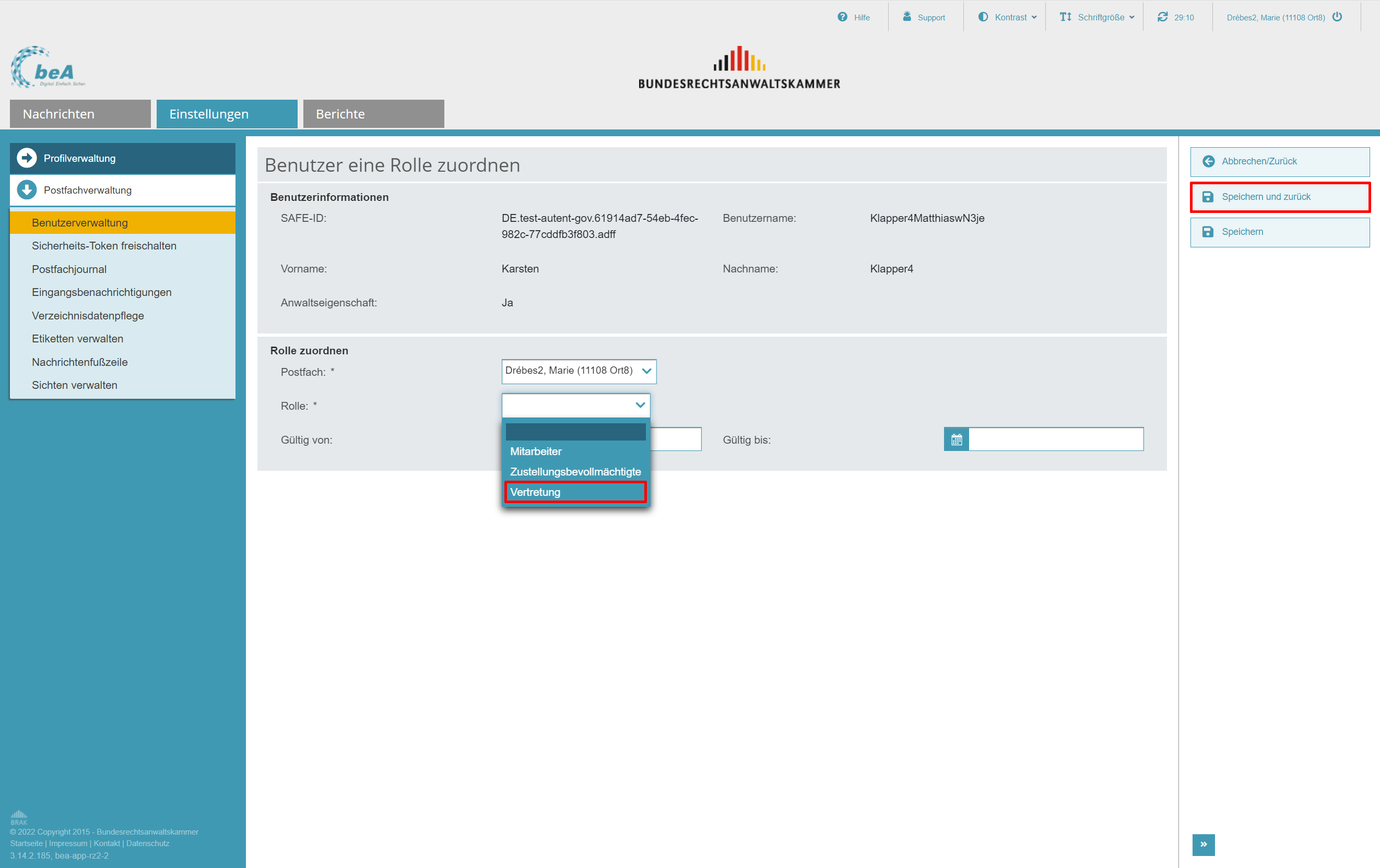Click into the Gültig bis date field
The image size is (1380, 868).
point(1055,439)
